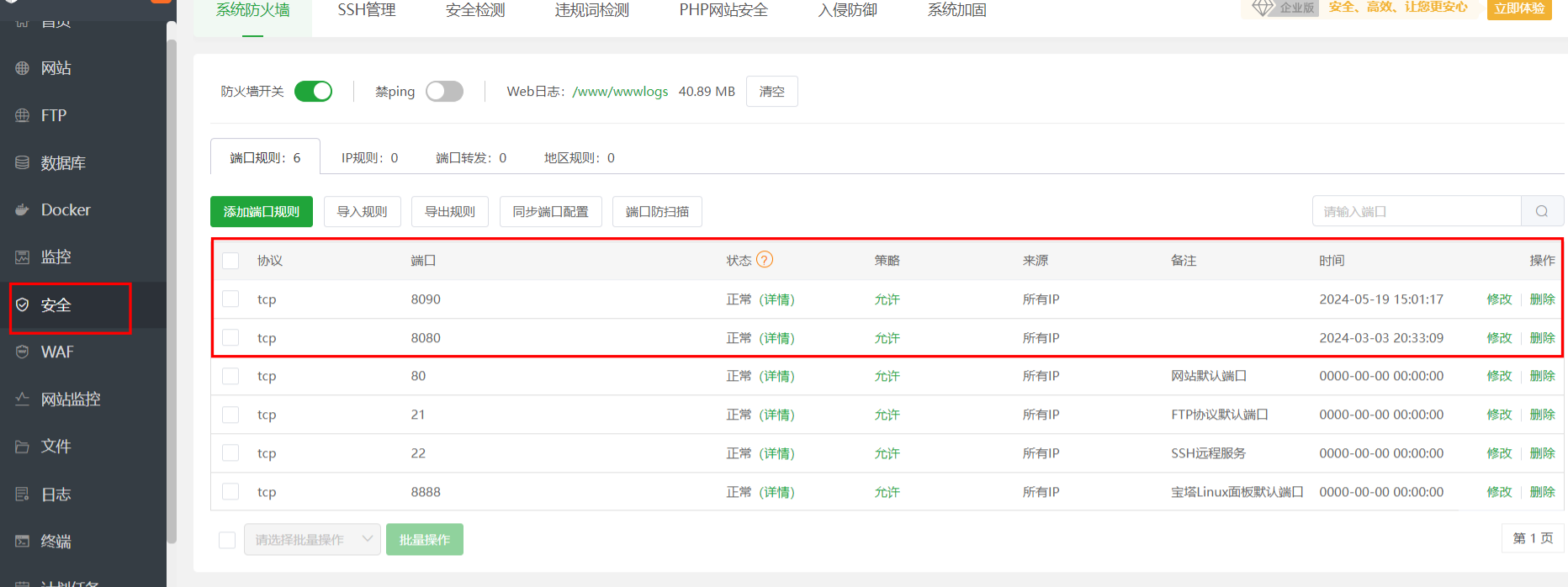Tick the select-all checkbox in table header
Screen dimensions: 1568x587
click(x=230, y=261)
